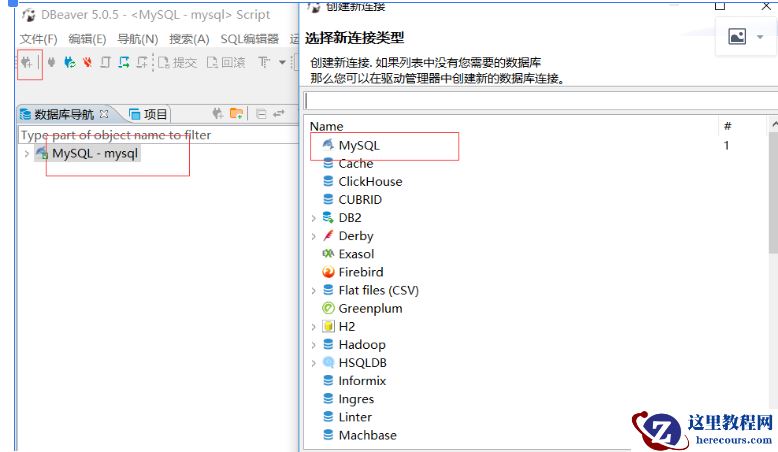The width and height of the screenshot is (778, 452).
Task: Open the 编辑(E) menu
Action: coord(87,39)
